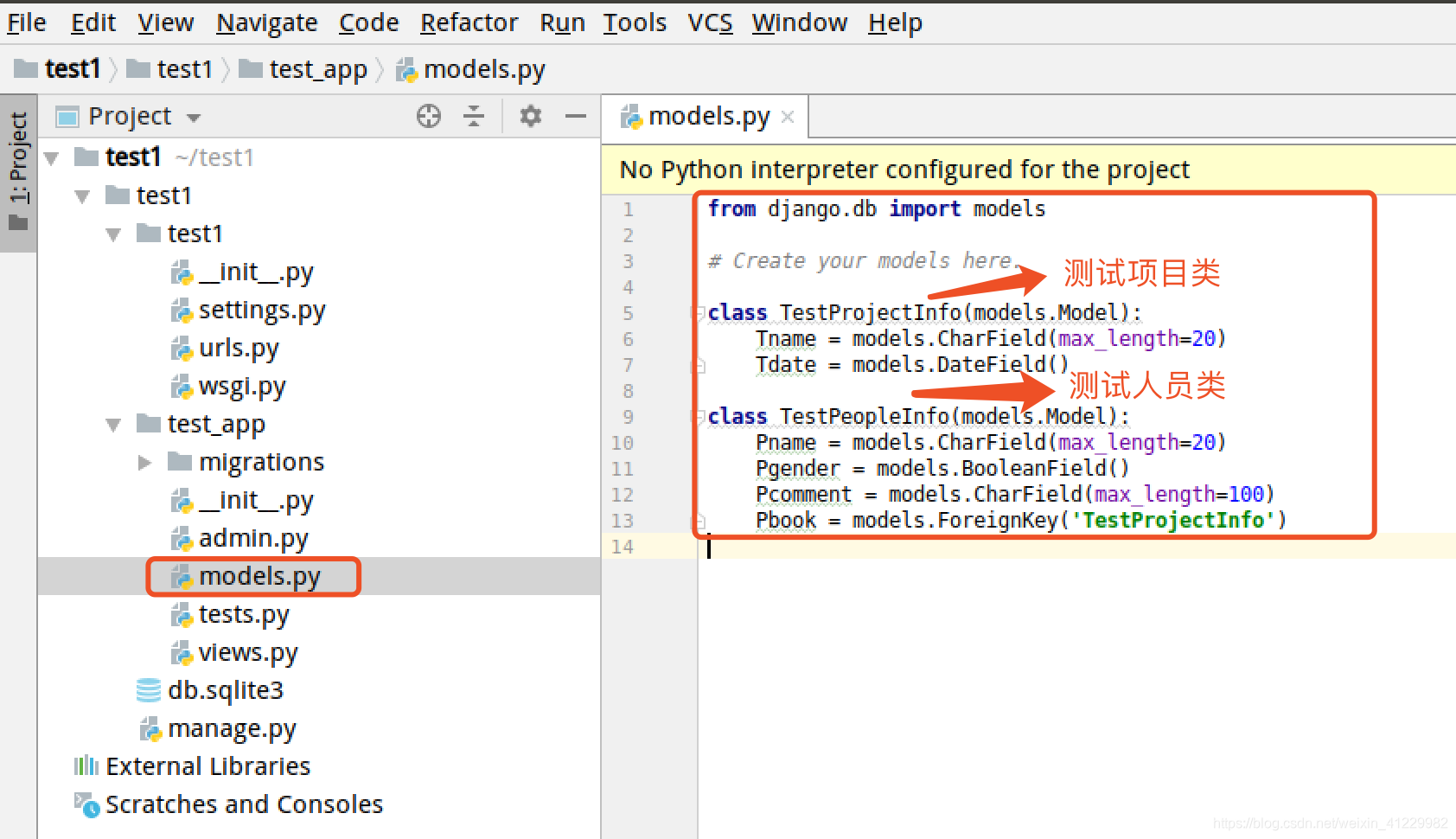
Task: Click the manage.py file icon
Action: (150, 729)
